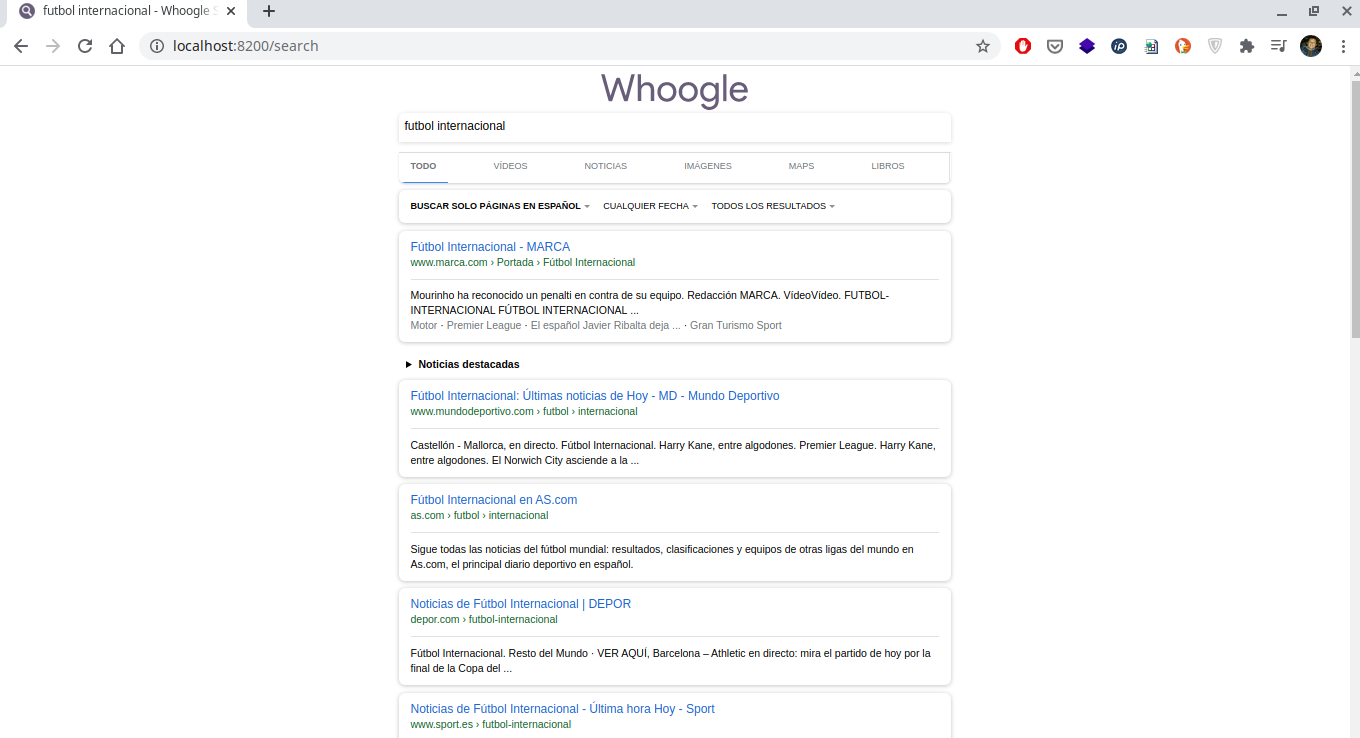Open the Chrome three-dot menu
1360x738 pixels.
click(1341, 46)
